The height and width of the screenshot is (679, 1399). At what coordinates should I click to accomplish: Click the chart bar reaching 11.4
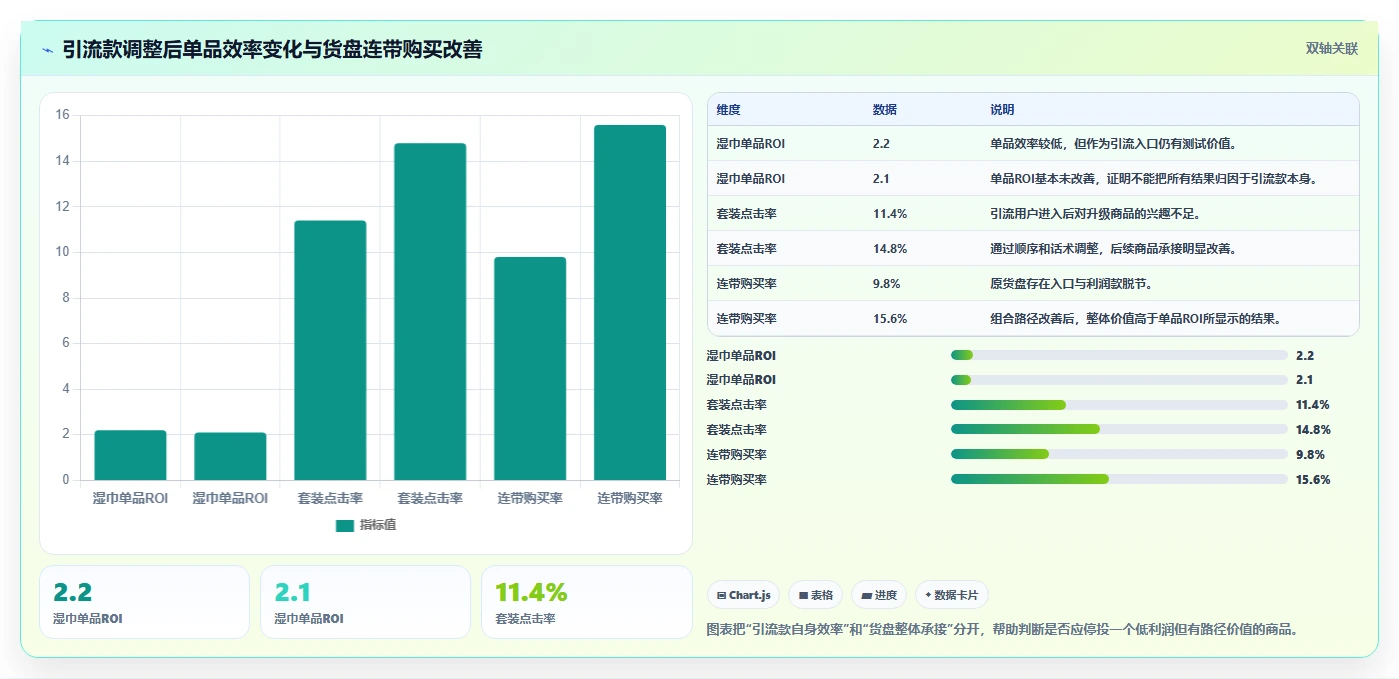(x=330, y=351)
